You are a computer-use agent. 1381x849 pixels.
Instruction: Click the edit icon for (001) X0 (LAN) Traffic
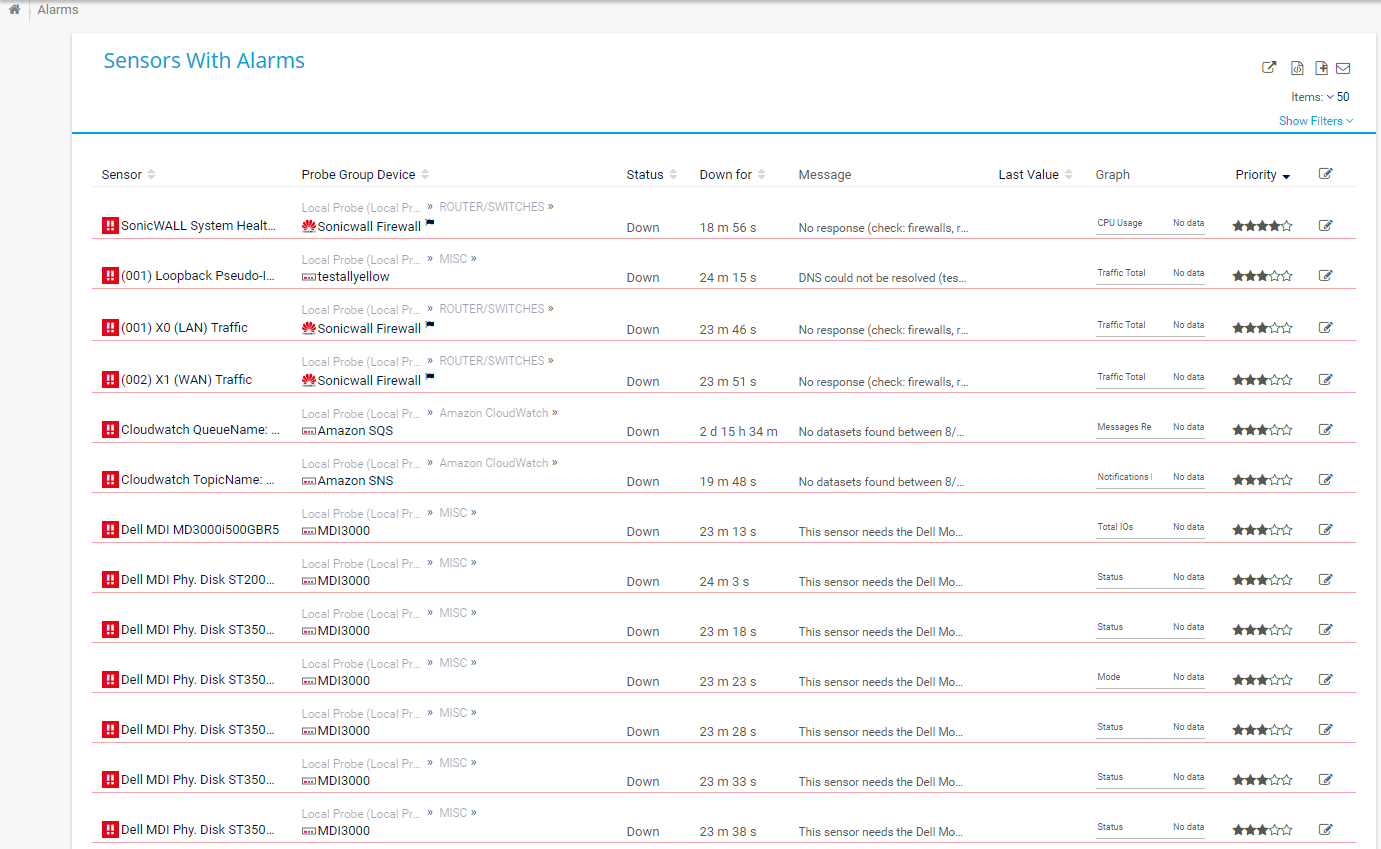coord(1326,328)
